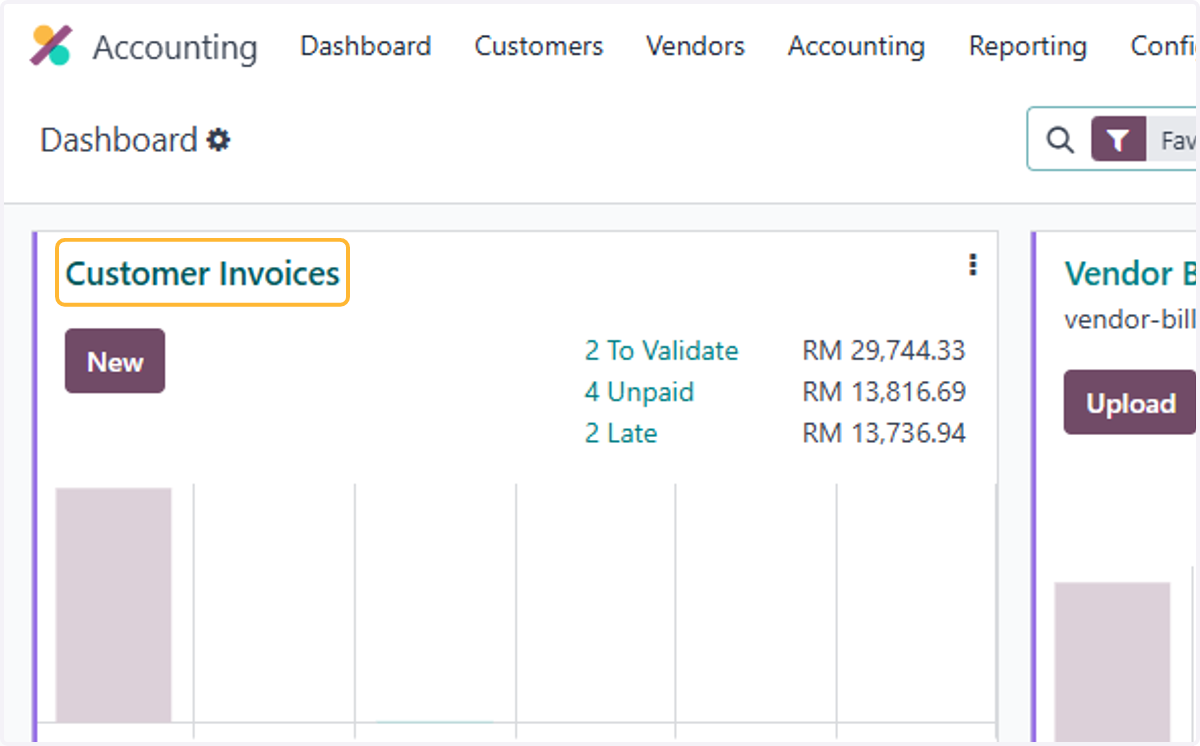Click the Dashboard breadcrumb heading
The image size is (1200, 746).
[x=119, y=140]
